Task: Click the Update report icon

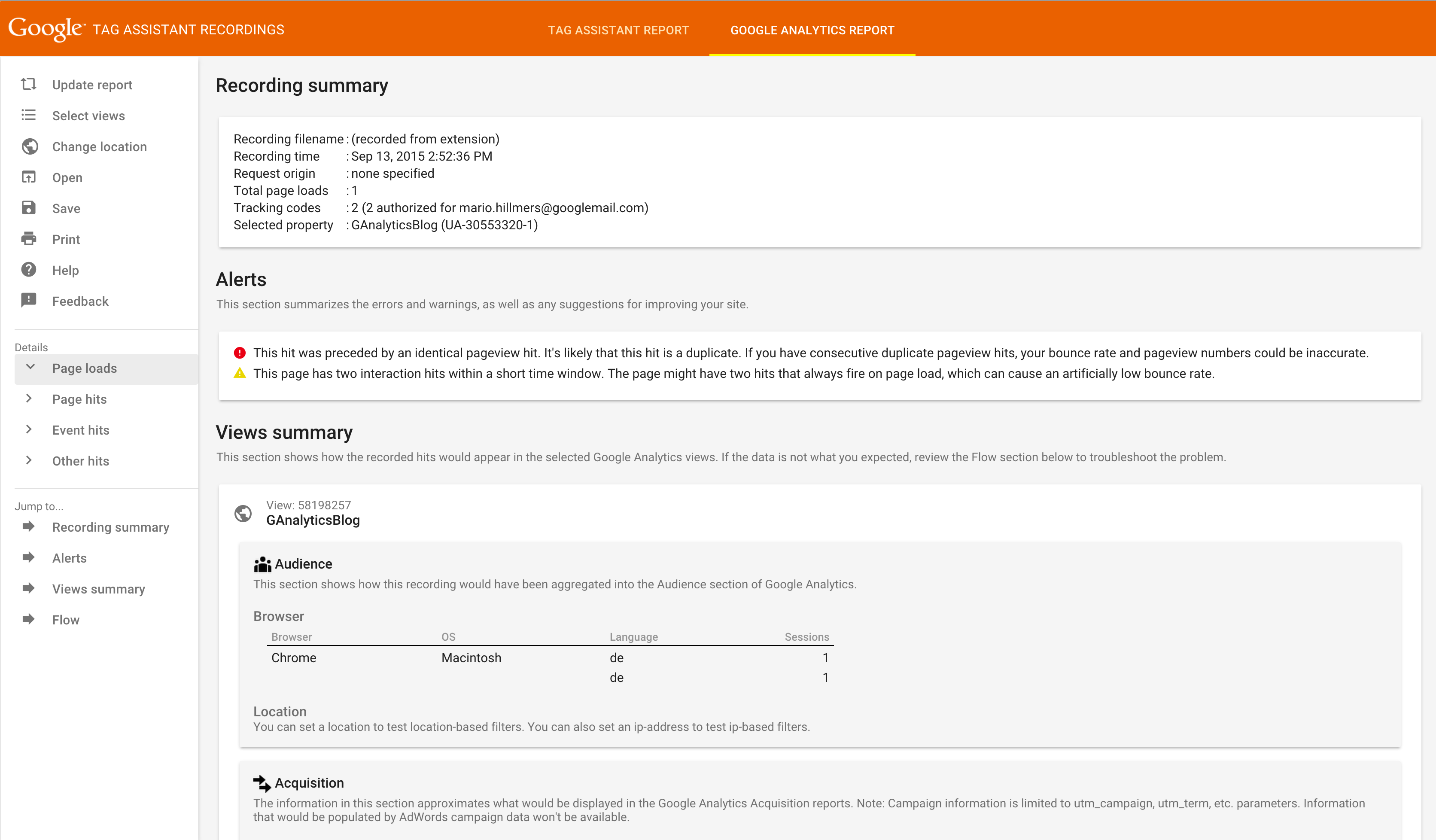Action: pos(28,84)
